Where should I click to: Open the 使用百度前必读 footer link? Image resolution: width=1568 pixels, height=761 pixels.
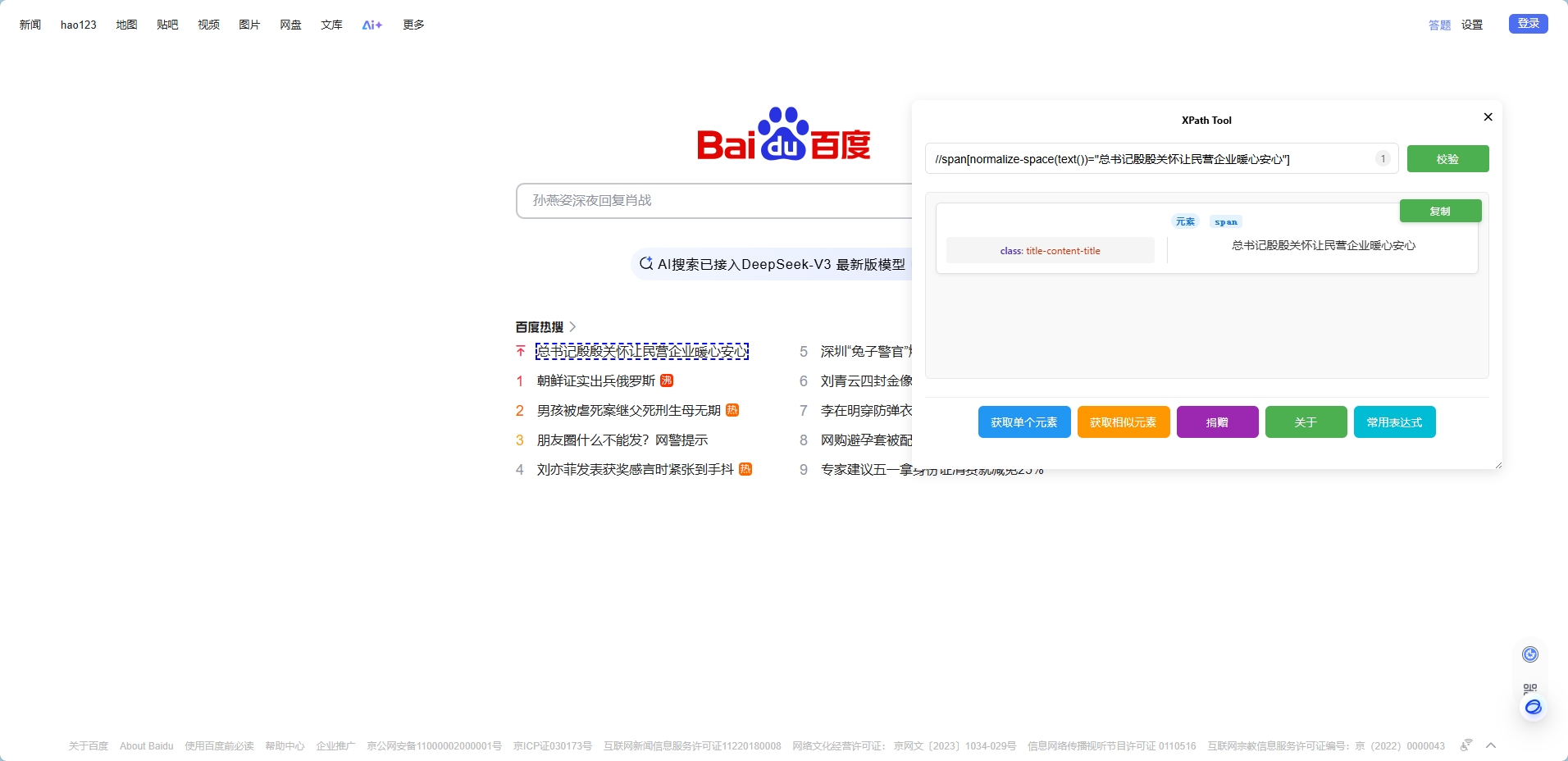point(219,746)
